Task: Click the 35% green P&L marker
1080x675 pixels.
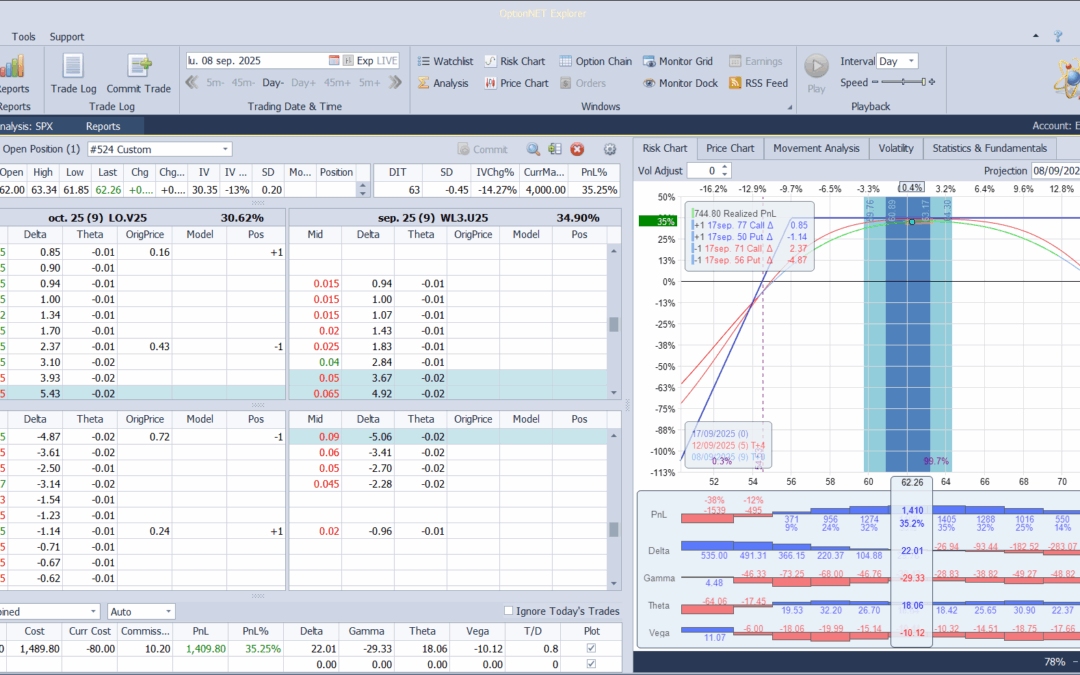Action: [658, 221]
